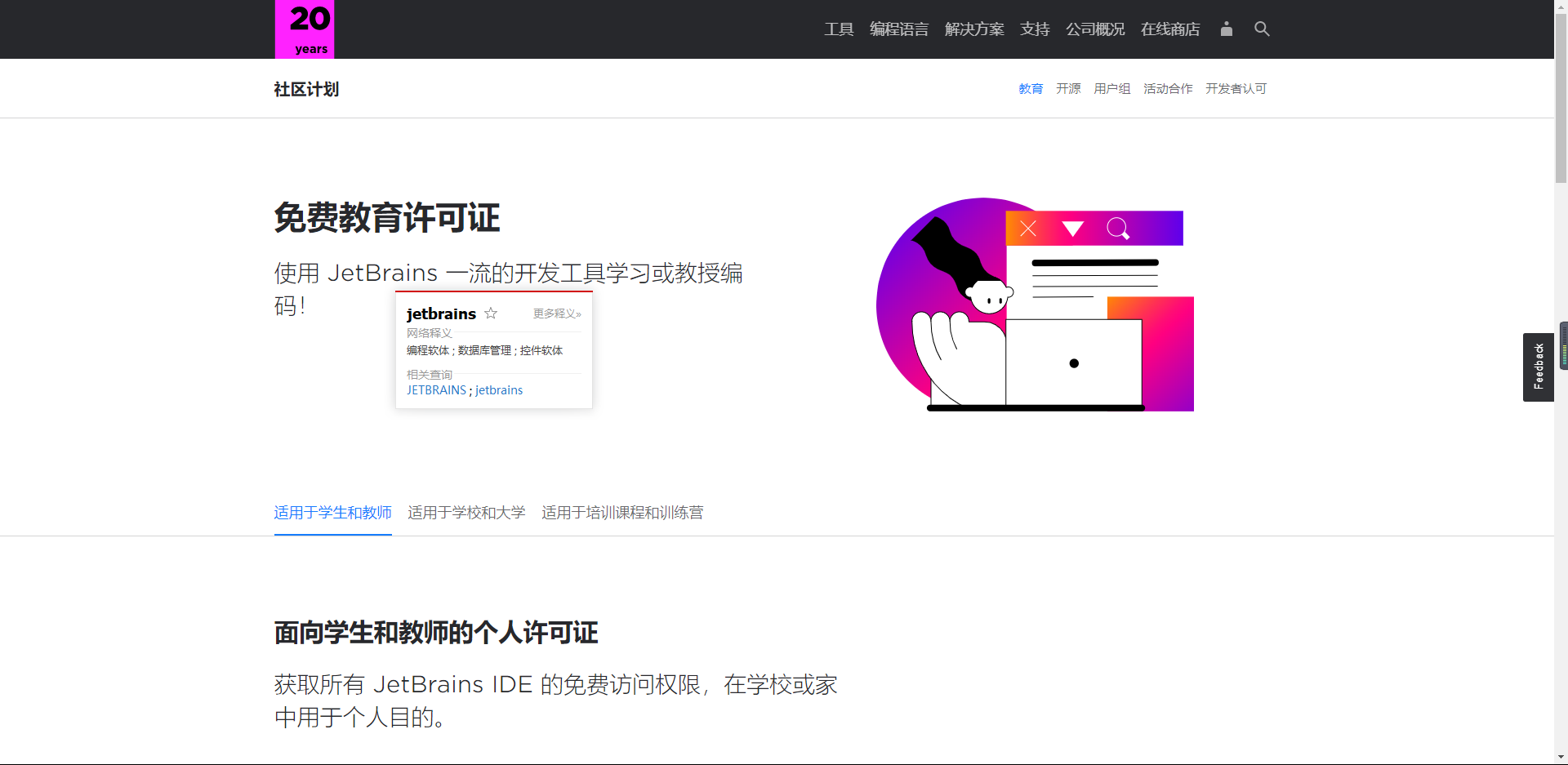1568x765 pixels.
Task: Switch to the 适用于培训课程和训练营 tab
Action: coord(621,513)
